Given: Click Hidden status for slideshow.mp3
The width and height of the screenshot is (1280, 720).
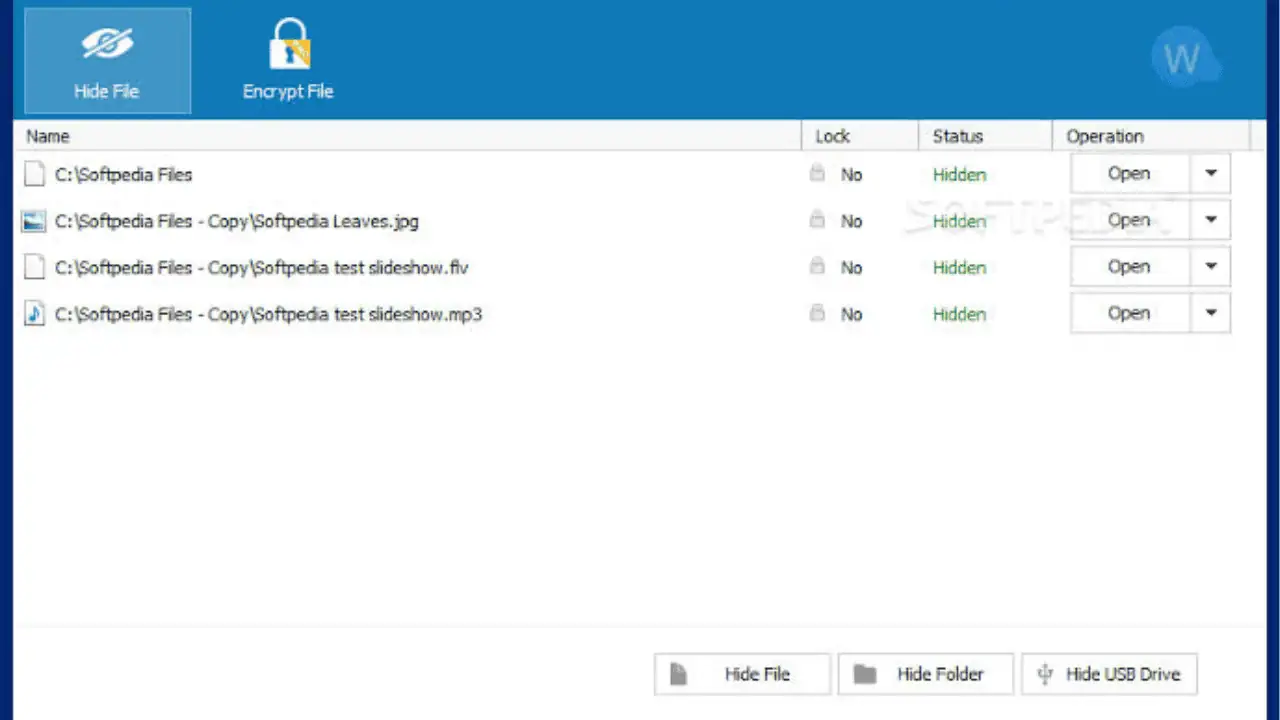Looking at the screenshot, I should point(960,314).
